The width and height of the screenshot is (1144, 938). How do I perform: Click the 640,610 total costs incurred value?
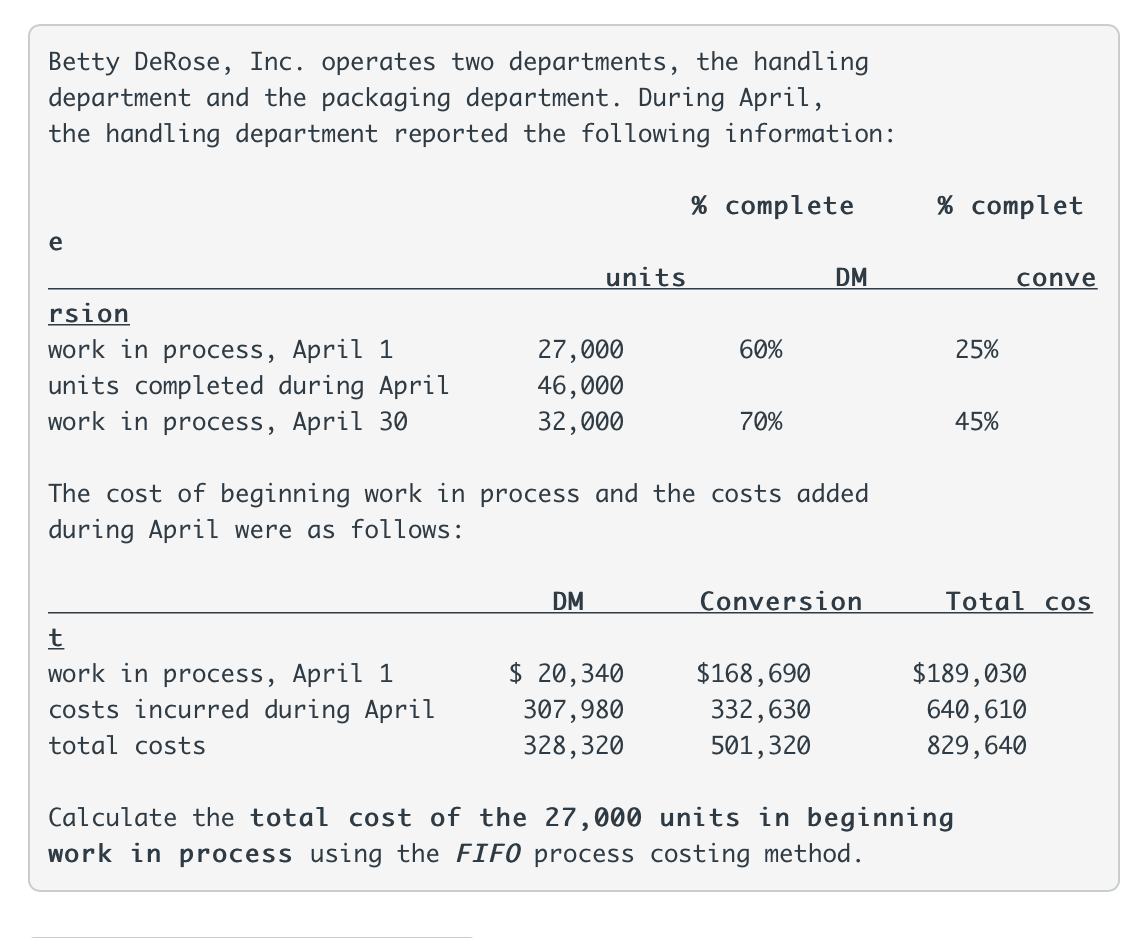click(x=977, y=710)
